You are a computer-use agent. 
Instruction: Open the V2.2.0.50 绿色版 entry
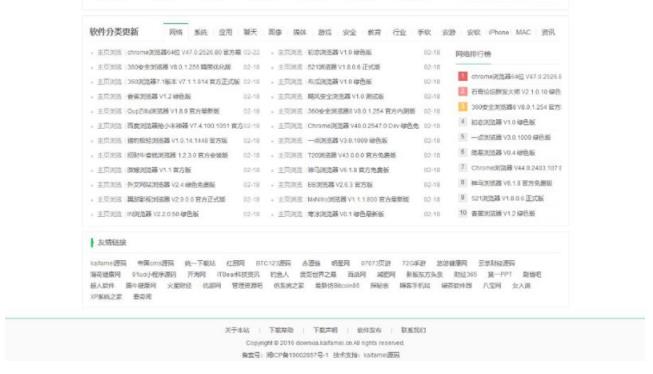[163, 214]
